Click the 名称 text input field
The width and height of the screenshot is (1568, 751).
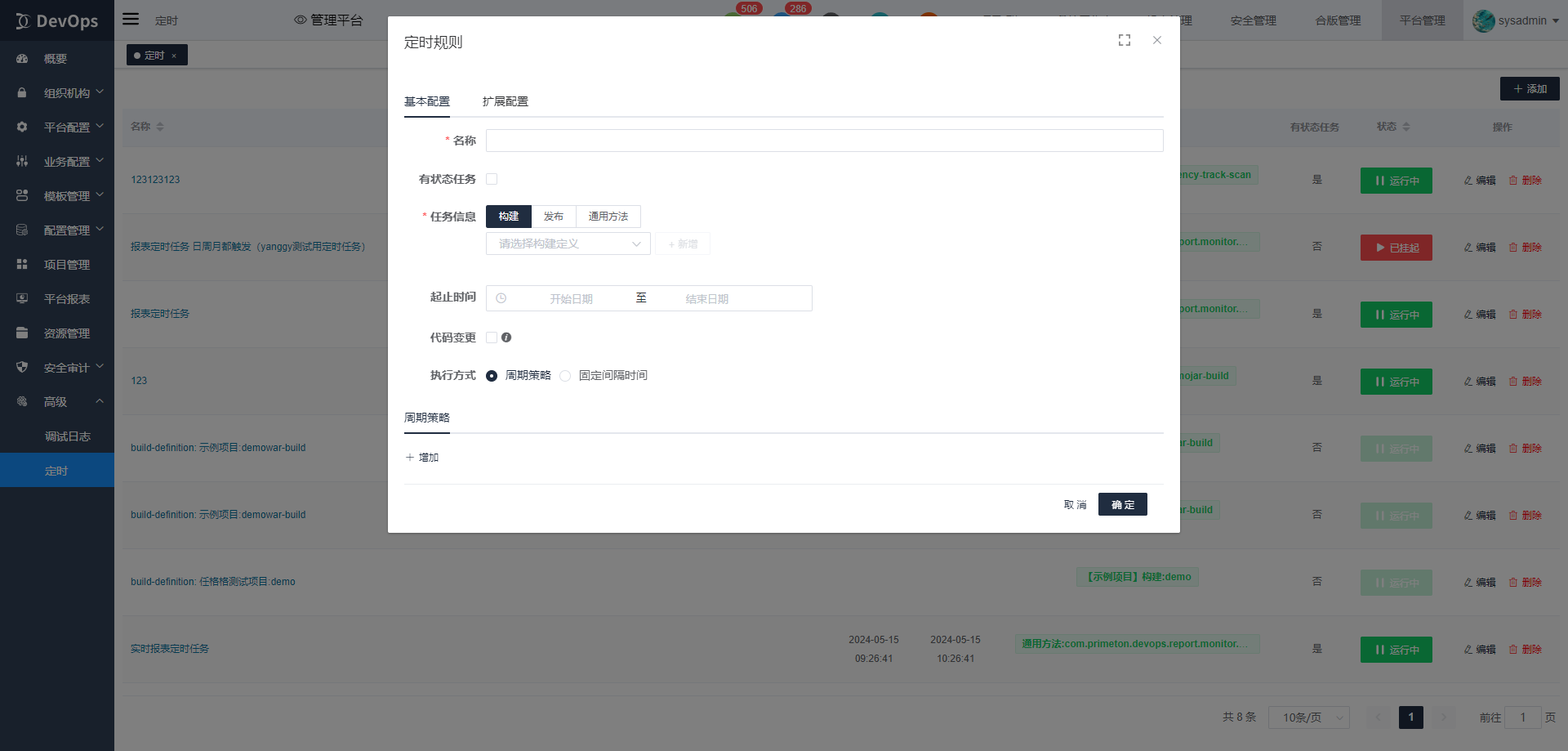coord(824,141)
